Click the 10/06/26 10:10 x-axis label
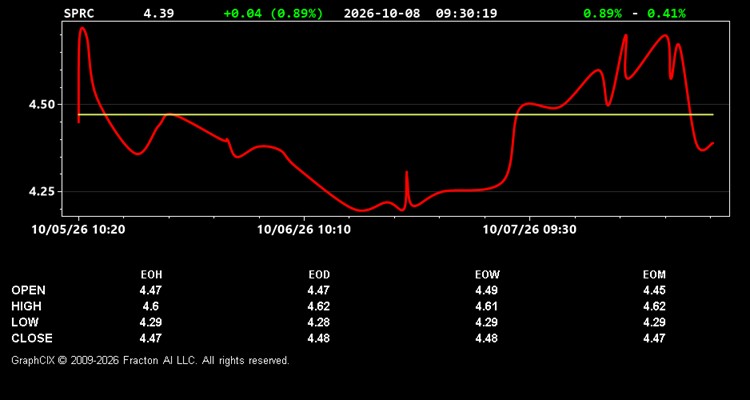 [x=304, y=229]
